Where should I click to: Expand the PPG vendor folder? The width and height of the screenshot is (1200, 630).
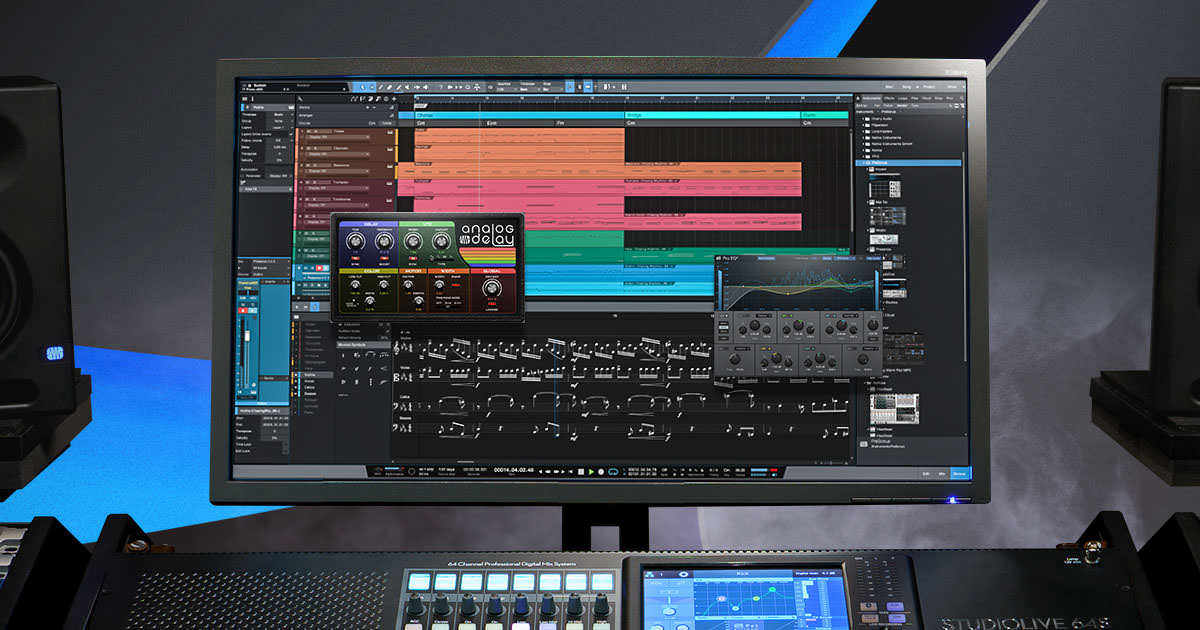tap(865, 156)
